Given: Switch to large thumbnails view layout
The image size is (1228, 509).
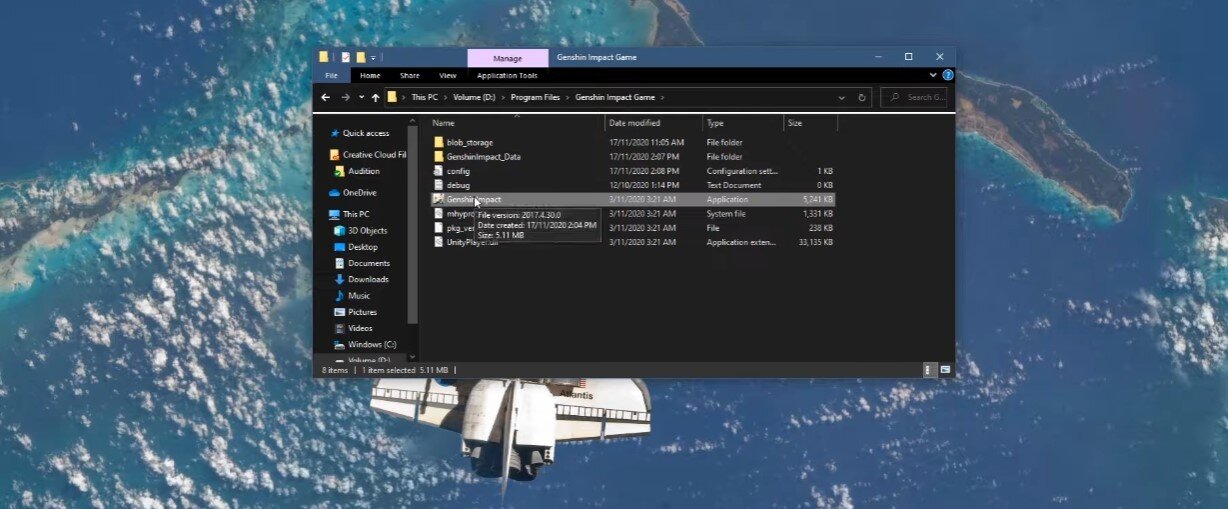Looking at the screenshot, I should click(944, 369).
